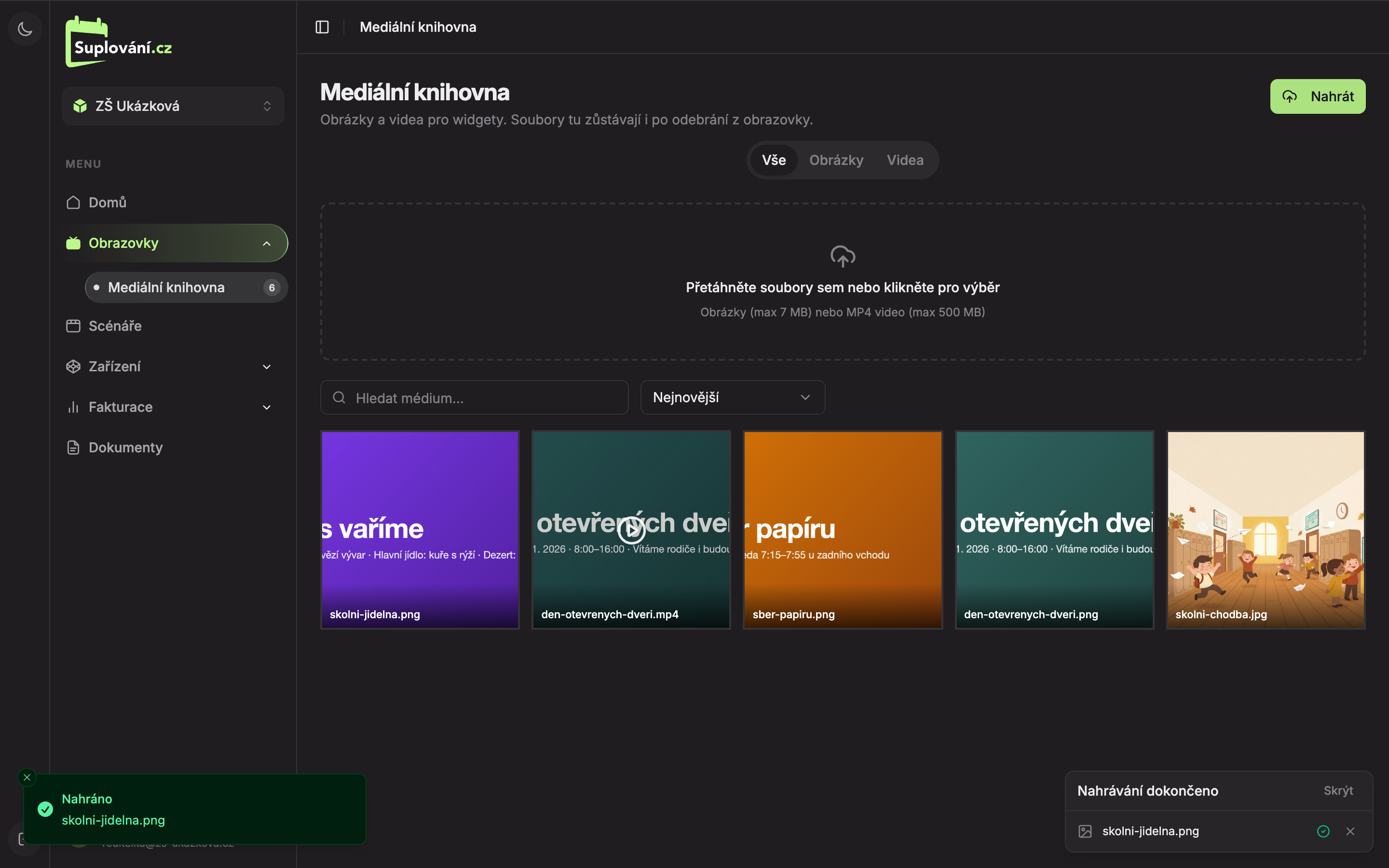Viewport: 1389px width, 868px height.
Task: Collapse the Obrazovky menu section
Action: pyautogui.click(x=173, y=243)
